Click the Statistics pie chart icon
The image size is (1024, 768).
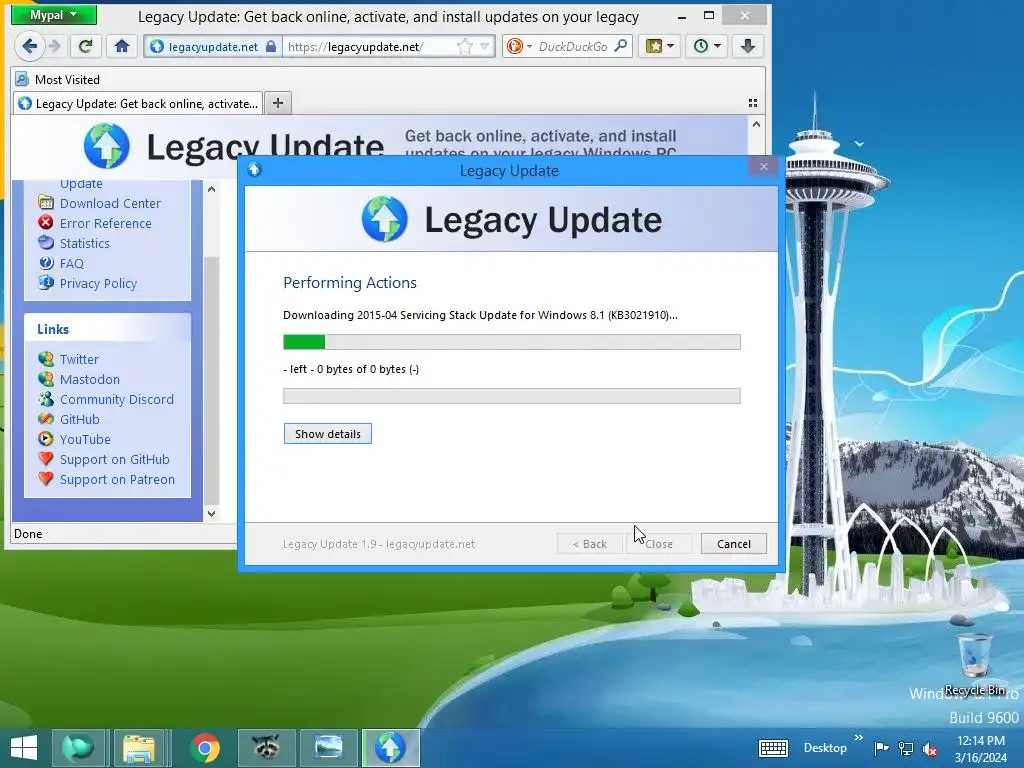[46, 243]
